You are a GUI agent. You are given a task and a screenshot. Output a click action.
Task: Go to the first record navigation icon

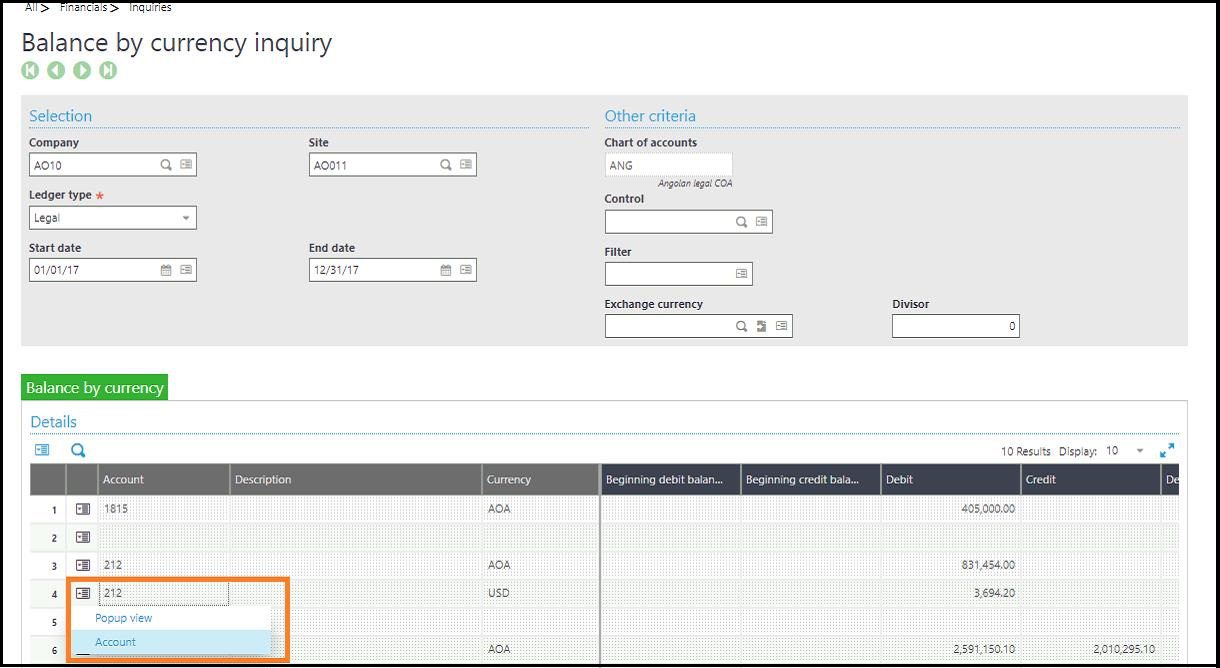30,70
